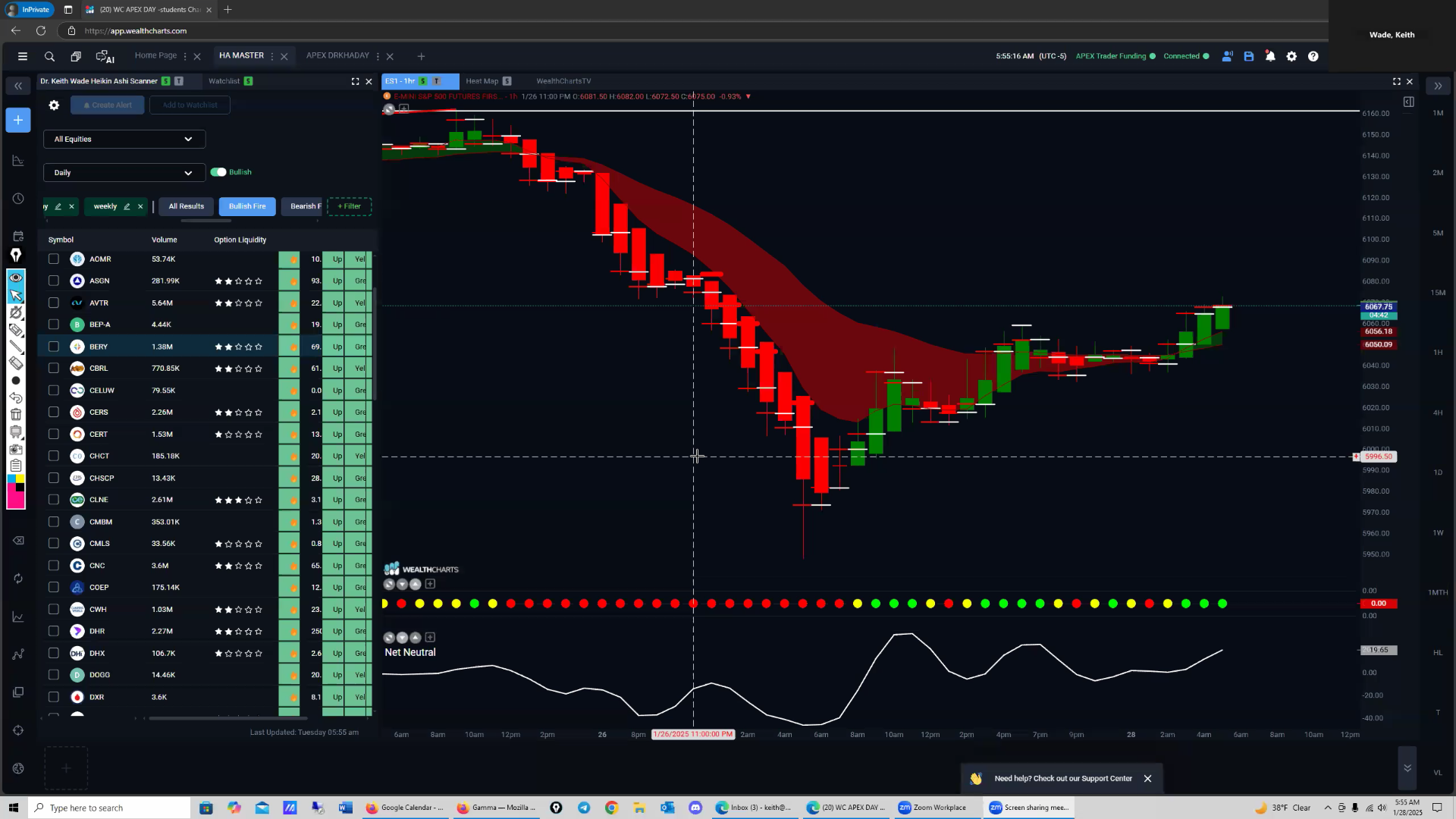Open the WealthChartsTV tab
1456x819 pixels.
pos(563,81)
